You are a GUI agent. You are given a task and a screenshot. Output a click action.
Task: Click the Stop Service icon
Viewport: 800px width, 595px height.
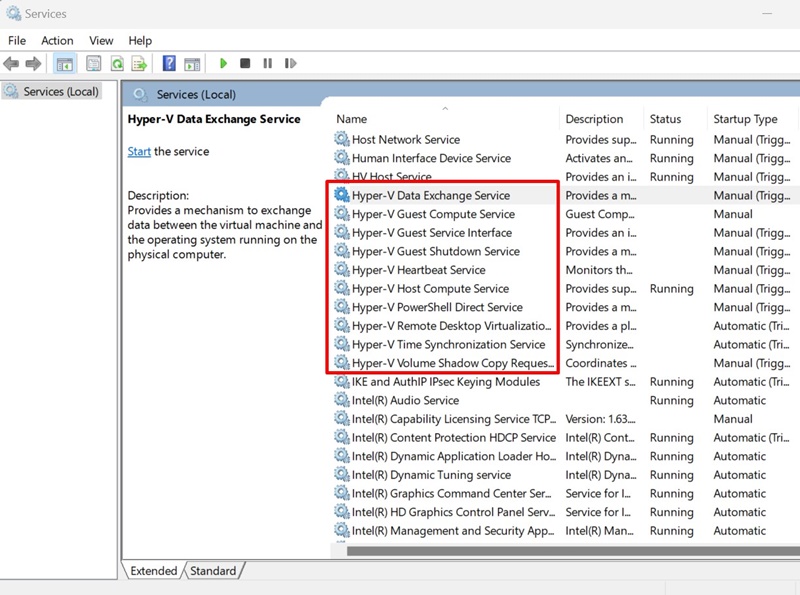click(x=245, y=63)
